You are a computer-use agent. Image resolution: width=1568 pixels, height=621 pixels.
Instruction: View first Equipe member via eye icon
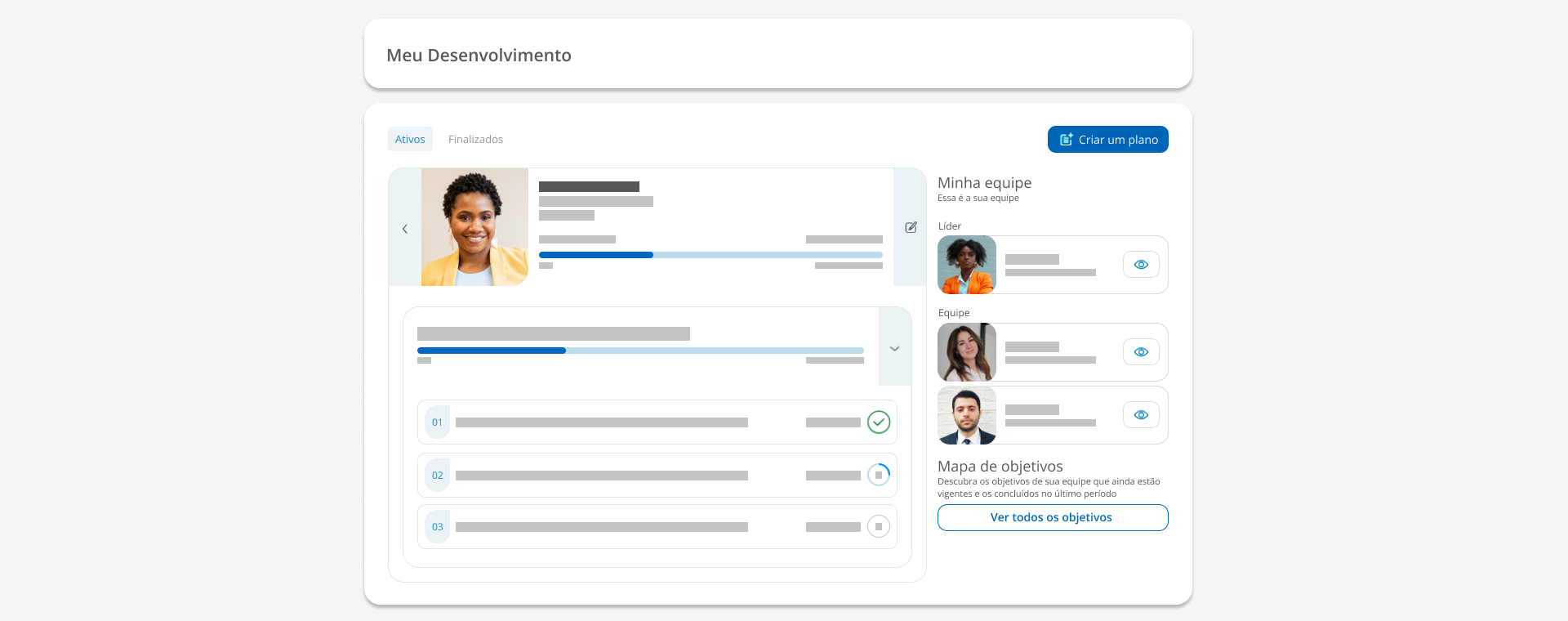tap(1141, 352)
